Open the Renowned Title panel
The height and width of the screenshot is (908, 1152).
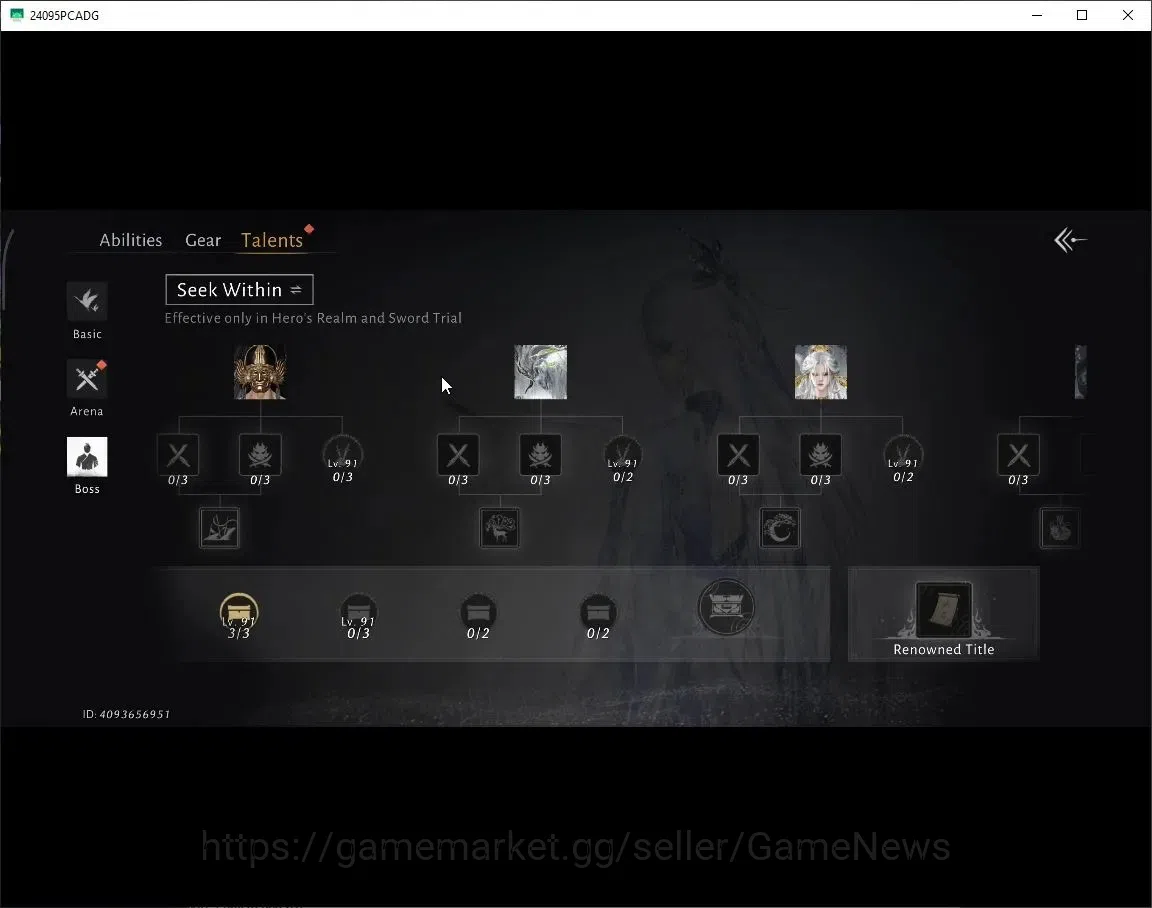[943, 614]
